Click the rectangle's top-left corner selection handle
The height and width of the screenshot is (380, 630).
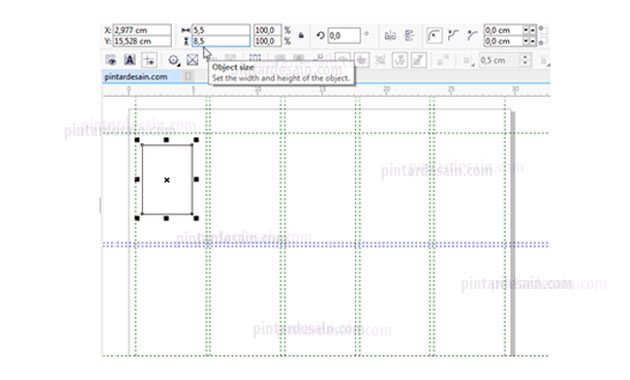click(137, 140)
